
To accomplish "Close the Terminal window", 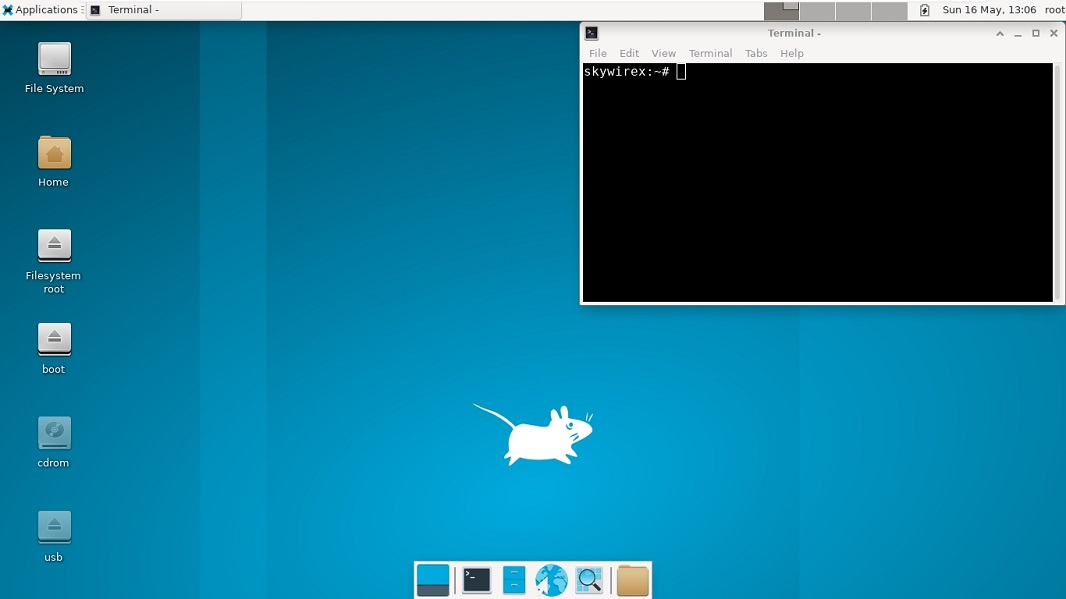I will (x=1054, y=33).
